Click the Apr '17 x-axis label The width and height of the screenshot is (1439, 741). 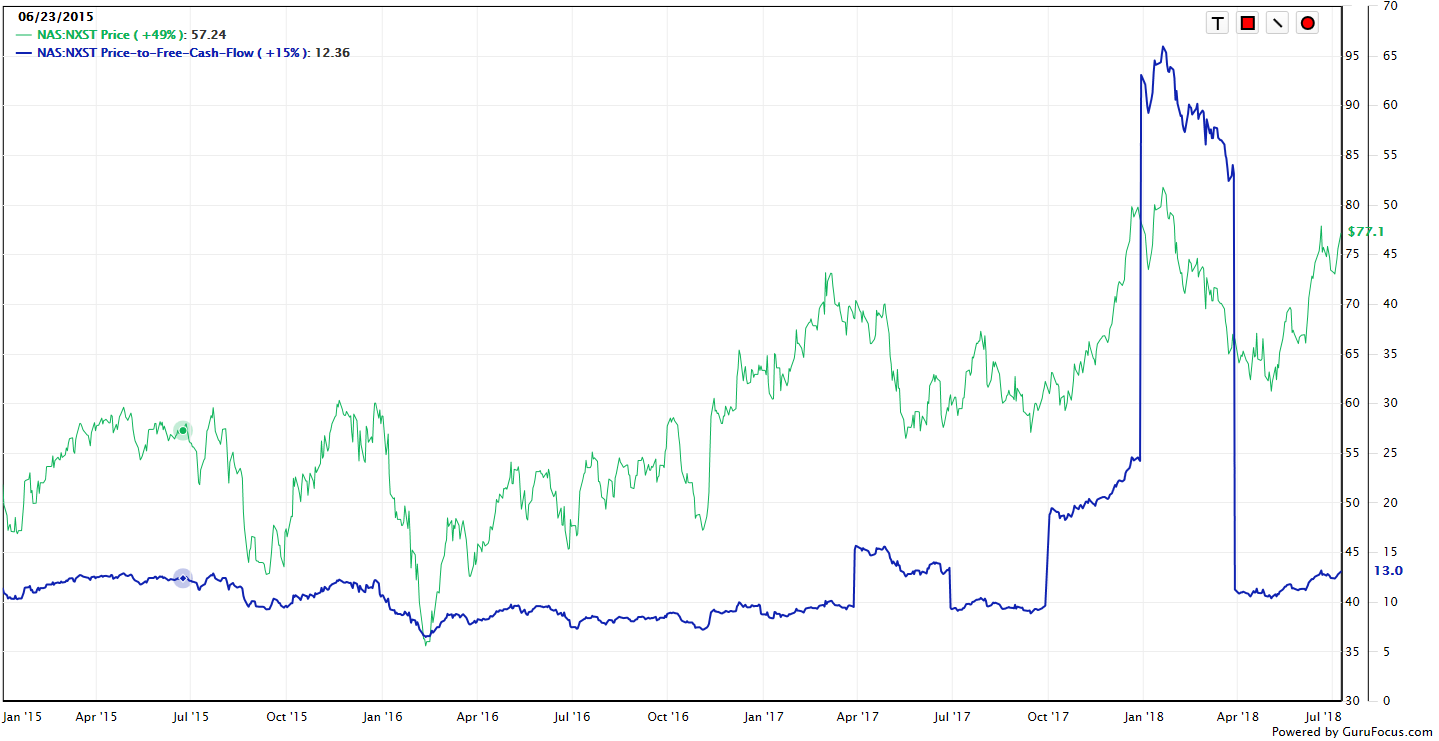pyautogui.click(x=857, y=716)
